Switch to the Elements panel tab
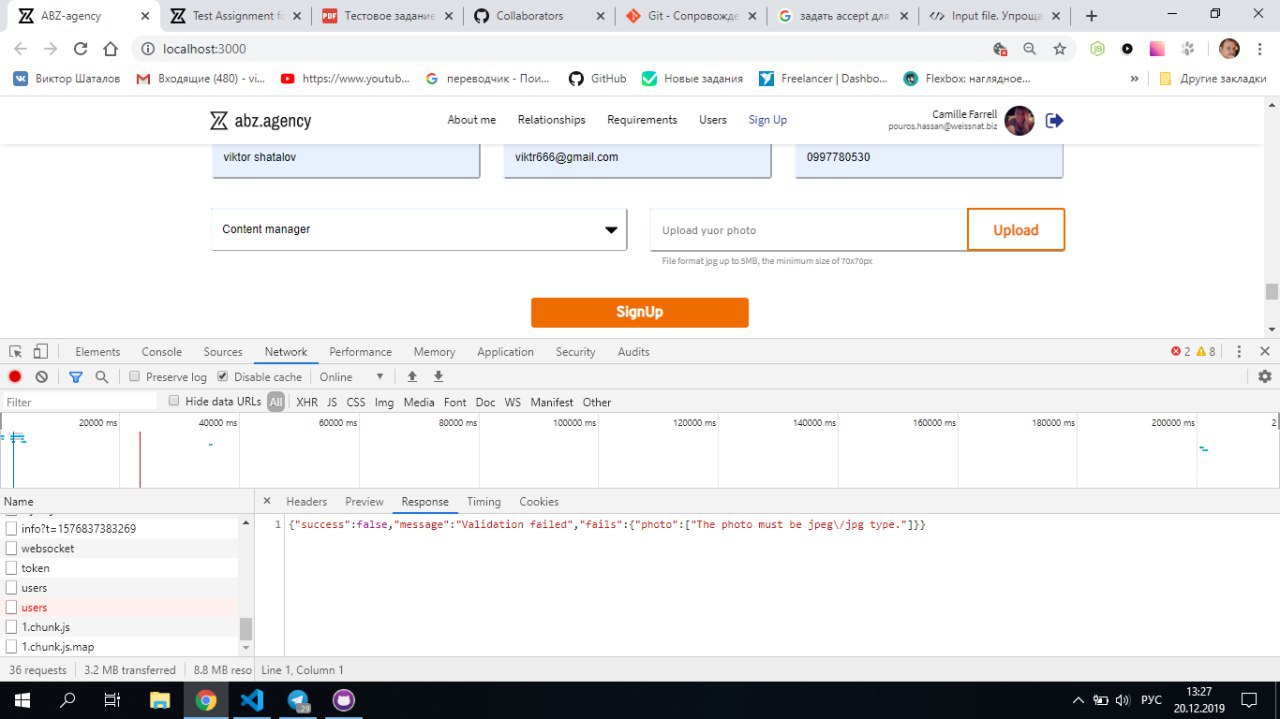The image size is (1280, 719). pos(98,351)
